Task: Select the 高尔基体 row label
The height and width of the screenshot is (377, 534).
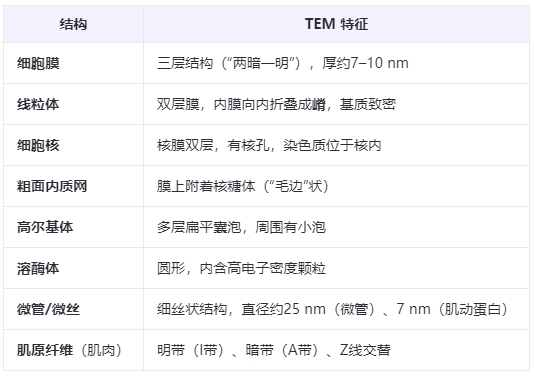Action: tap(45, 227)
